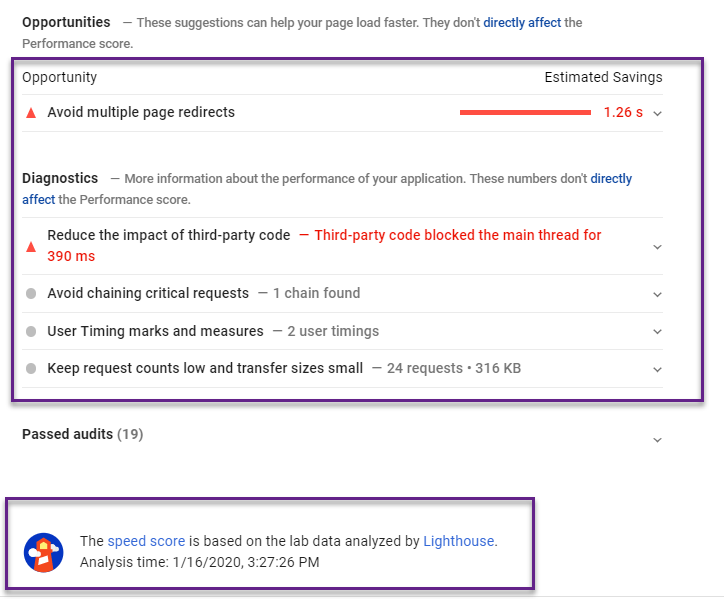Expand the Passed audits section chevron

pos(657,440)
